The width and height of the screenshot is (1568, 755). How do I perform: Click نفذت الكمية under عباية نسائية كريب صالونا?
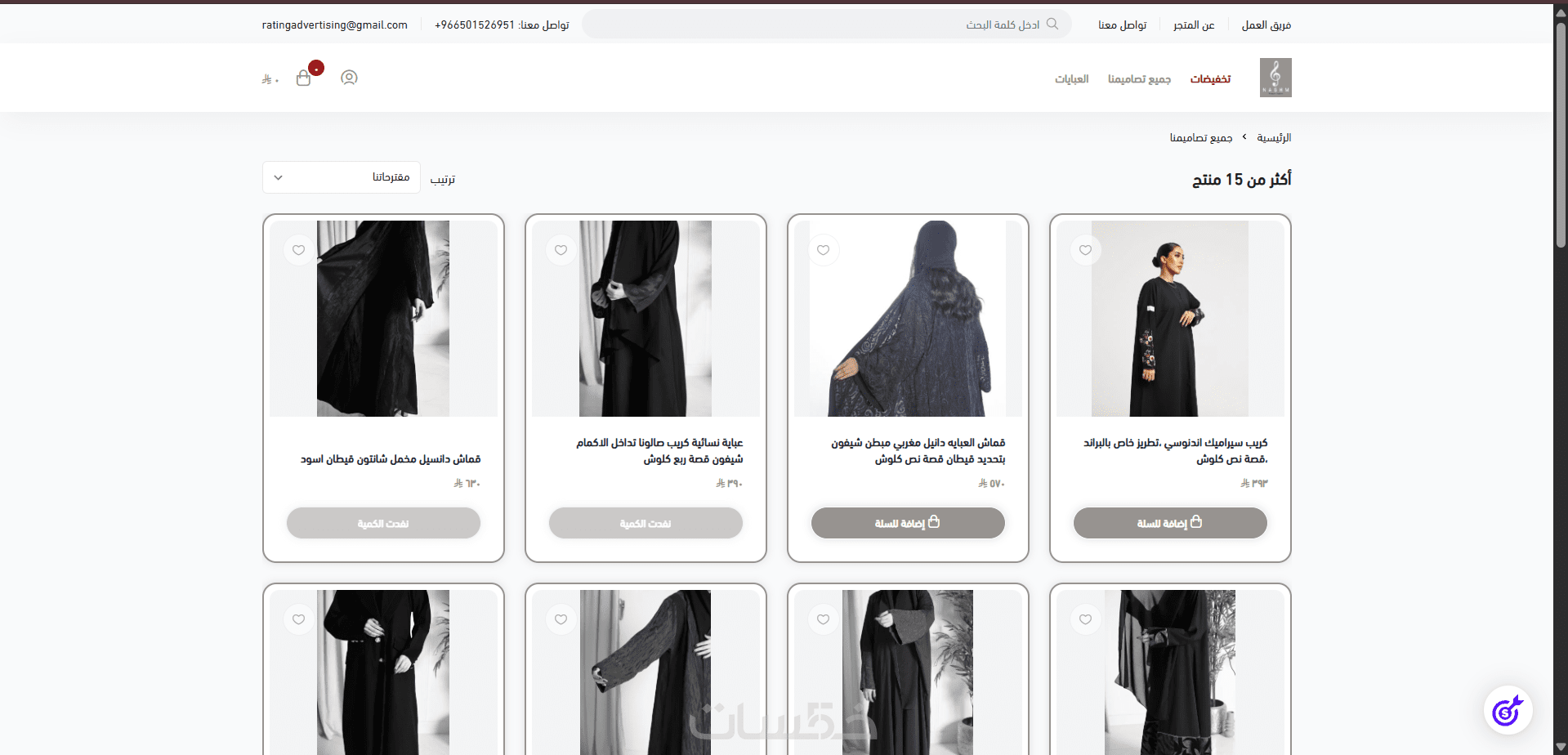tap(646, 523)
